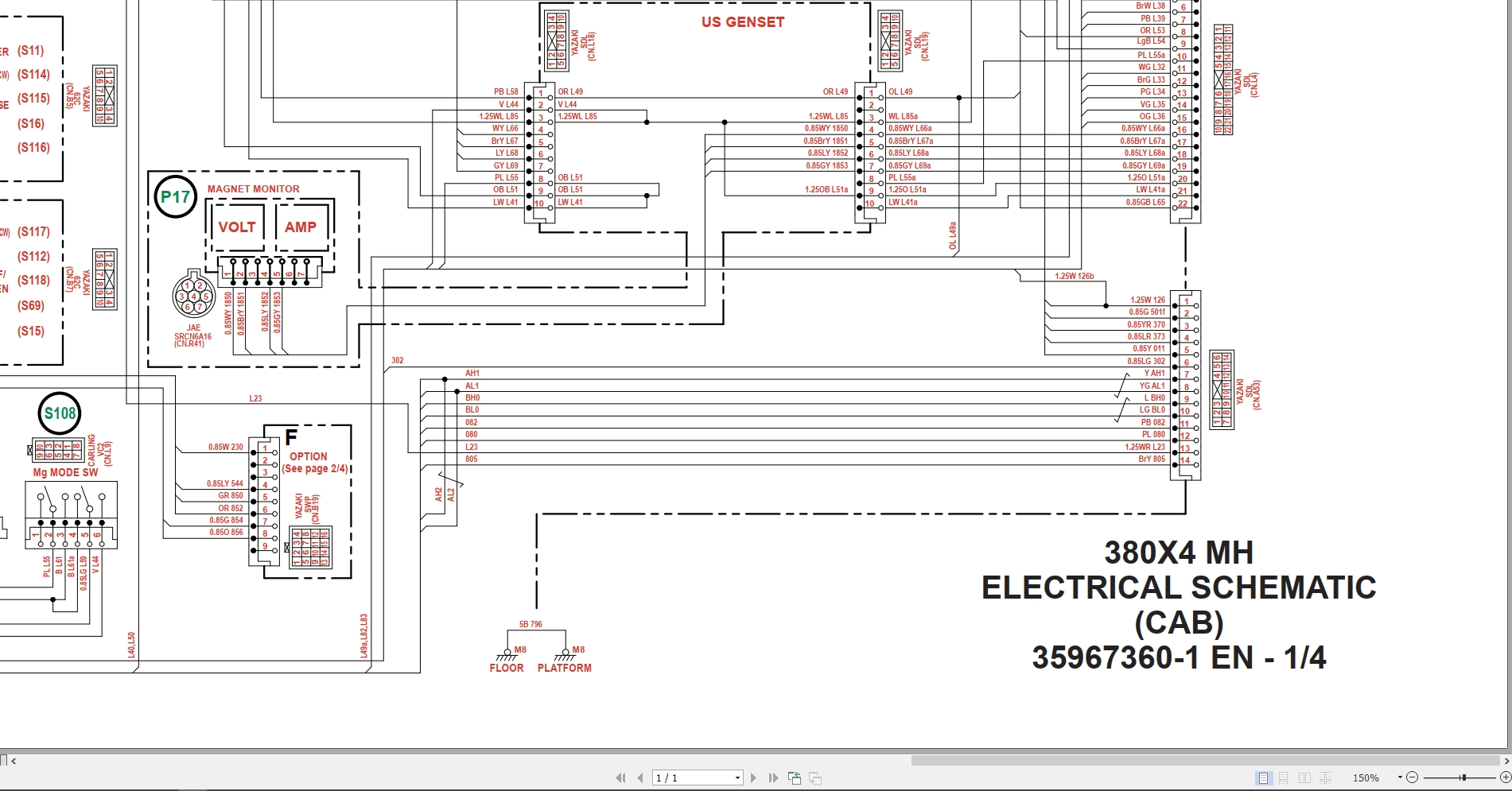
Task: Open the page number dropdown
Action: [x=737, y=777]
